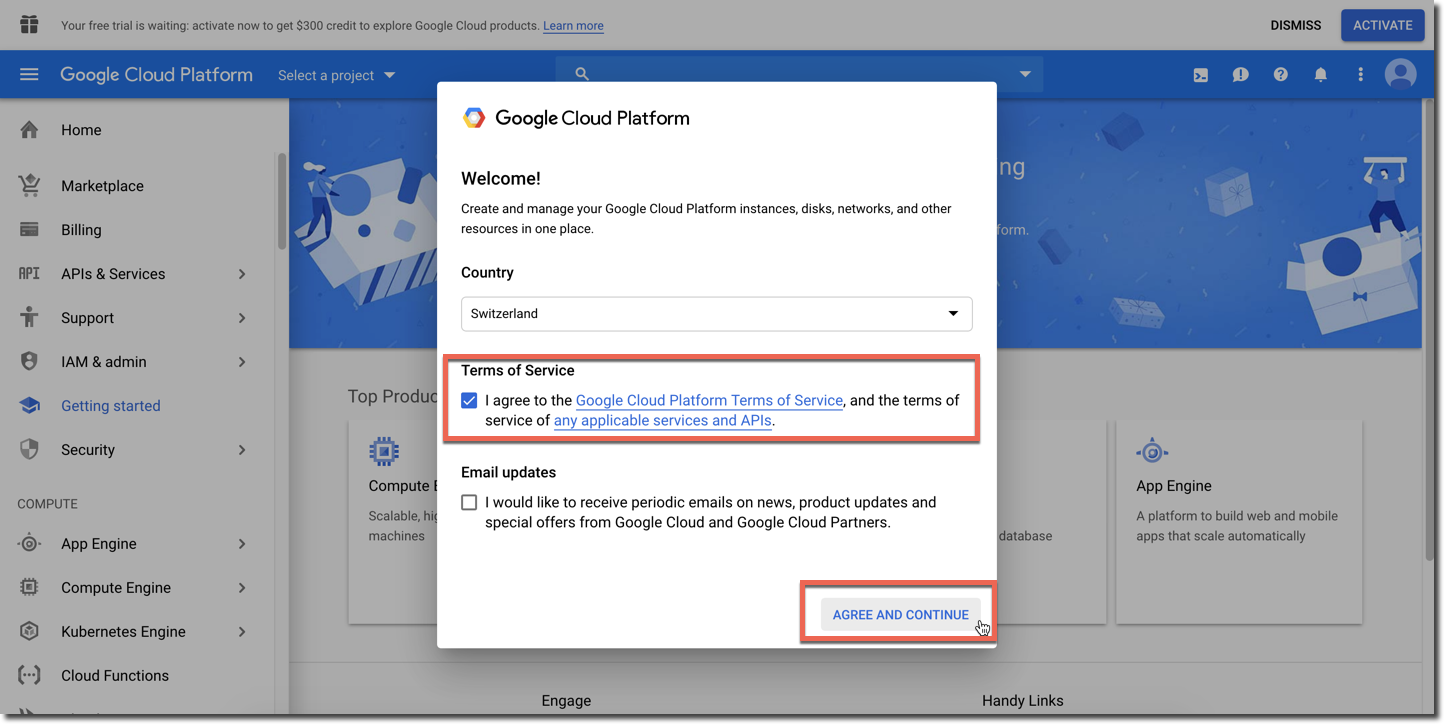Click the App Engine sidebar icon
Screen dimensions: 1444x724
[29, 544]
